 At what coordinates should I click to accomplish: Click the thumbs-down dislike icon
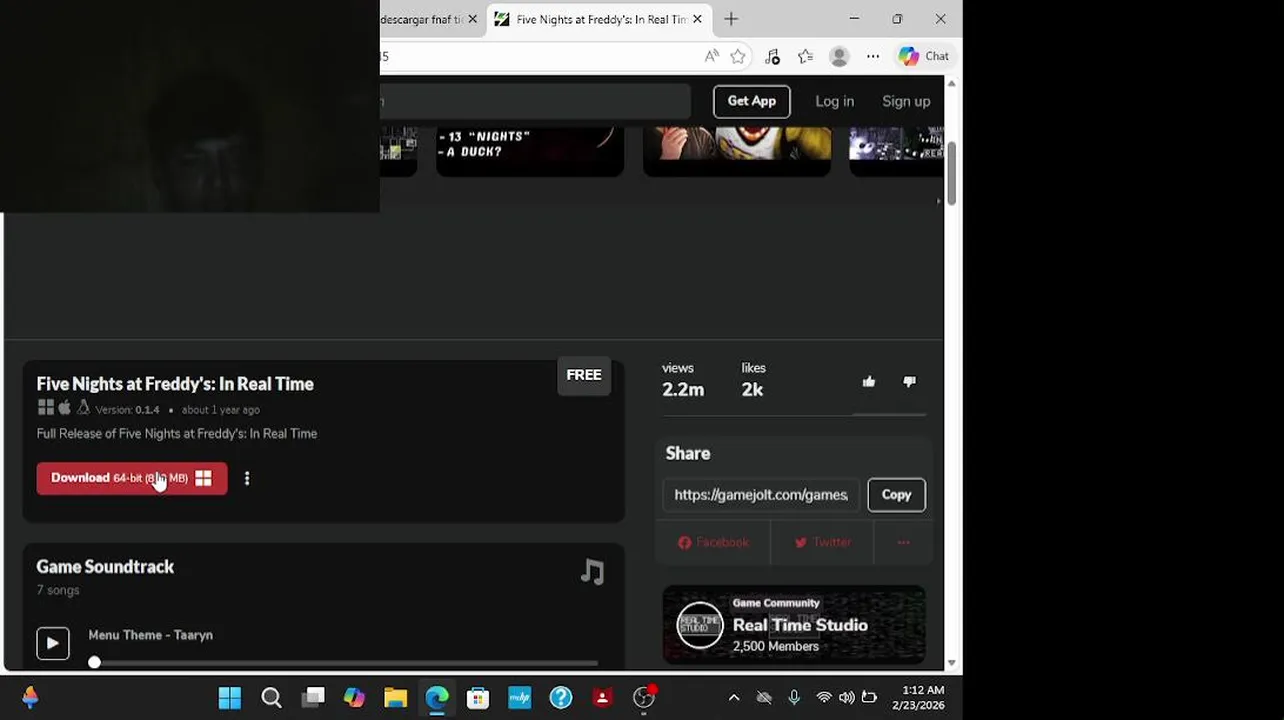coord(909,381)
